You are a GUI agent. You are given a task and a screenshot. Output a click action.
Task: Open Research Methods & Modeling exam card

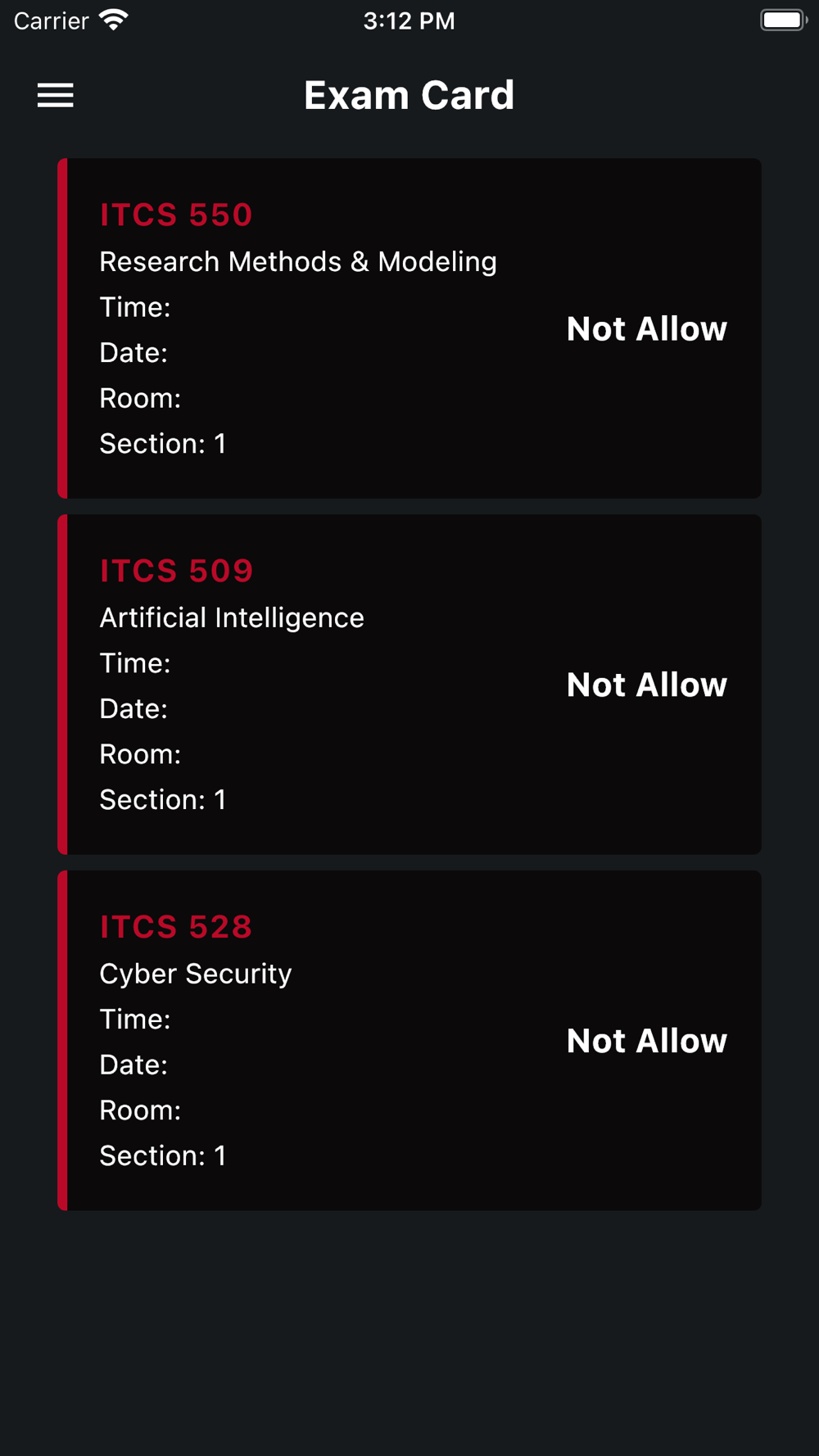tap(298, 262)
